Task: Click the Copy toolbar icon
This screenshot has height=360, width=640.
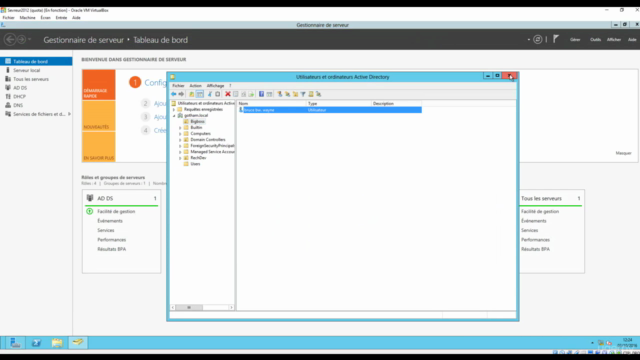Action: 218,94
